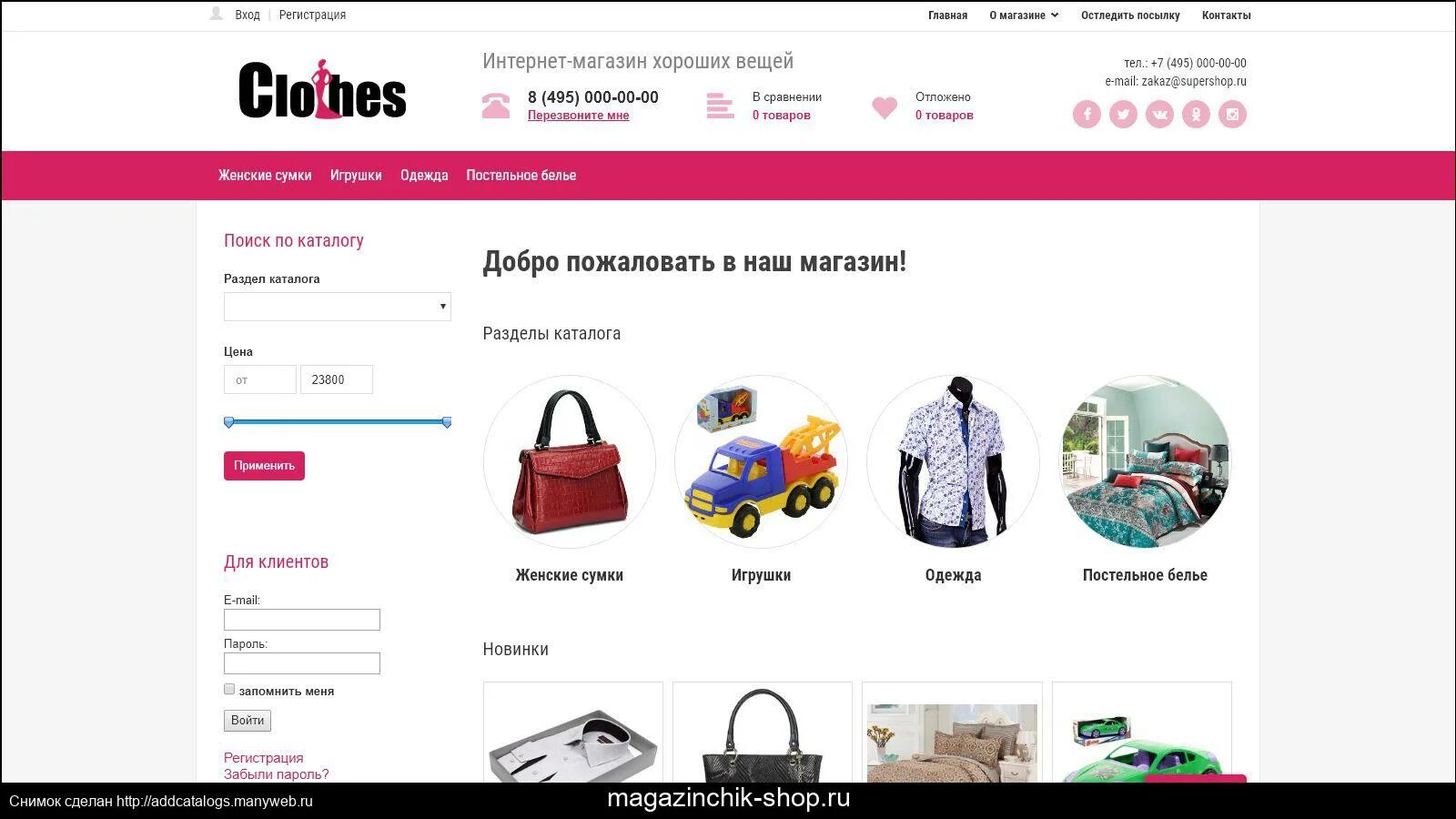Click the pink telephone icon
This screenshot has height=819, width=1456.
(496, 106)
